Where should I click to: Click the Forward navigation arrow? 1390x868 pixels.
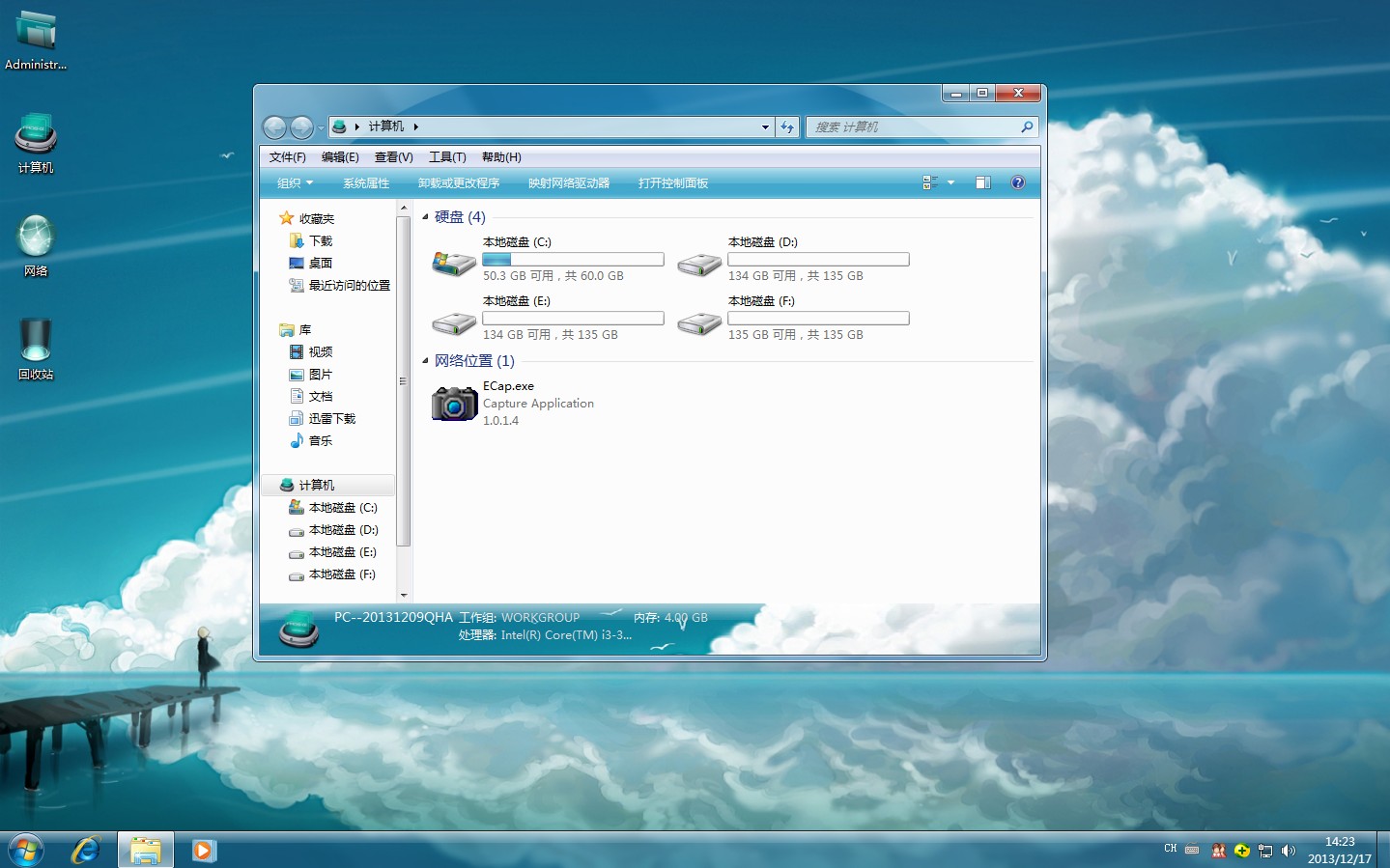(301, 127)
